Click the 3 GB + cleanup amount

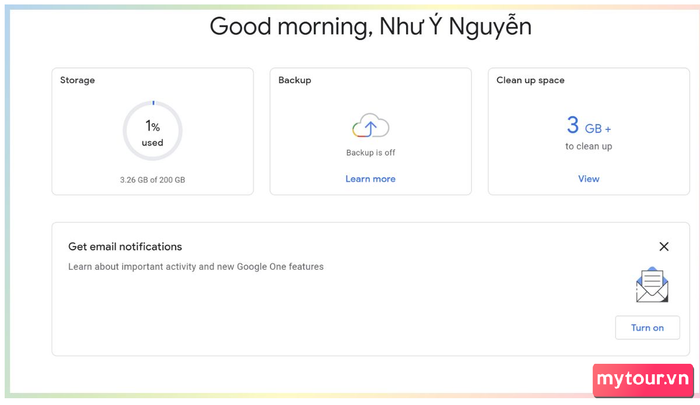(x=588, y=125)
